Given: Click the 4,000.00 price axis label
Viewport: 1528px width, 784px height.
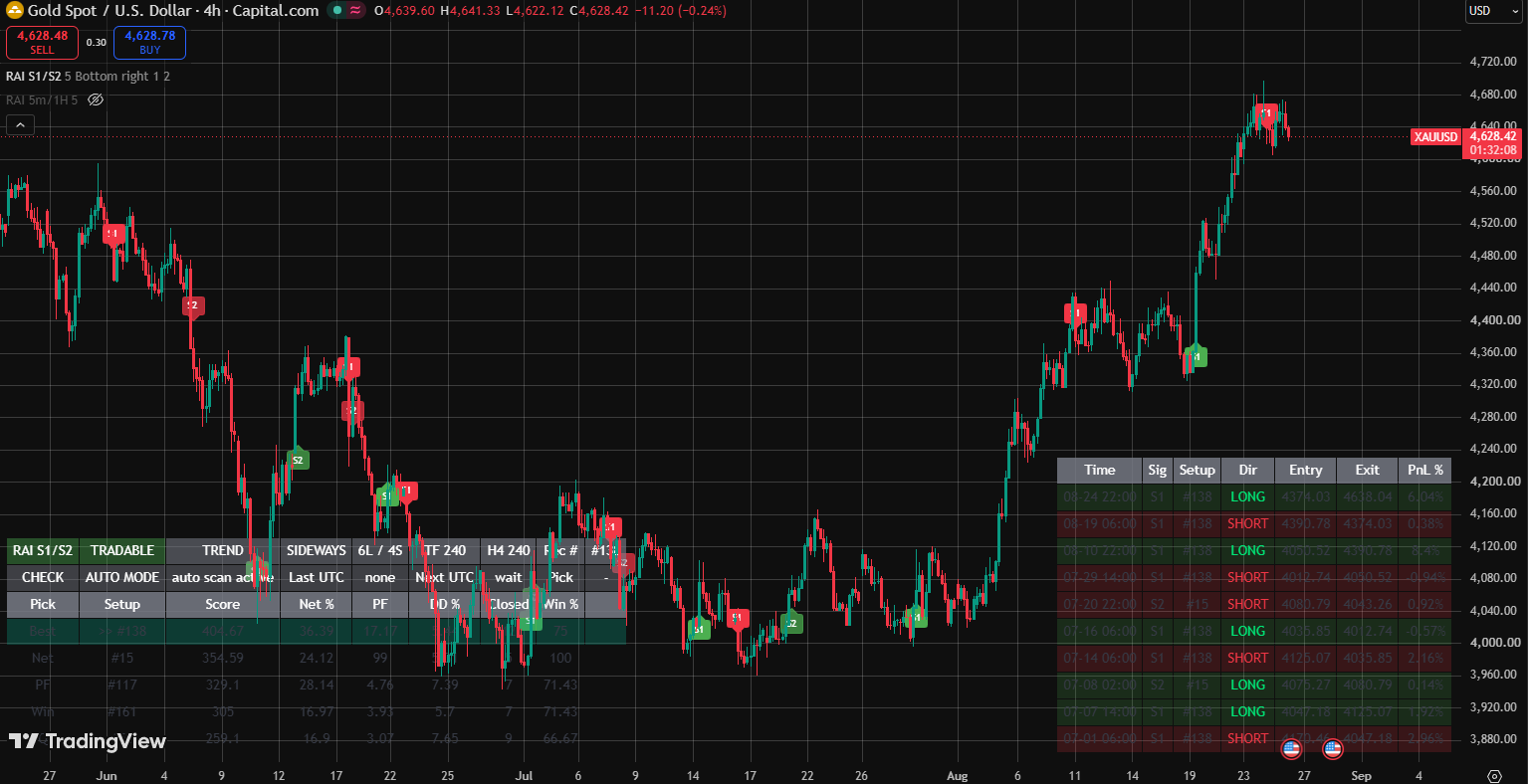Looking at the screenshot, I should (1494, 643).
